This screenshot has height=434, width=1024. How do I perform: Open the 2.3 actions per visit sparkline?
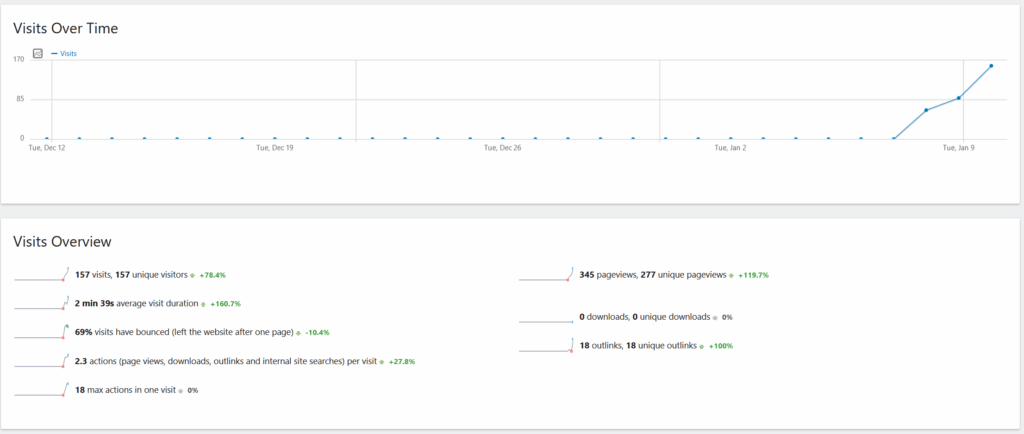click(x=42, y=360)
